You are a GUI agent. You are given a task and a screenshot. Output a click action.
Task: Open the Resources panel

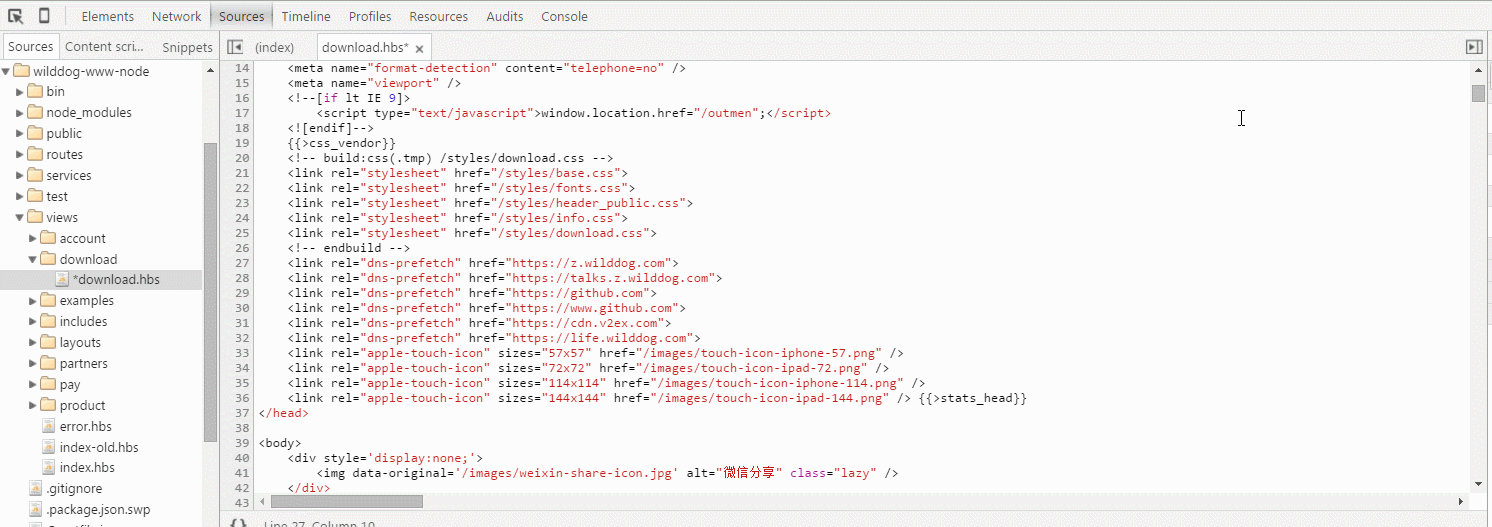point(439,16)
